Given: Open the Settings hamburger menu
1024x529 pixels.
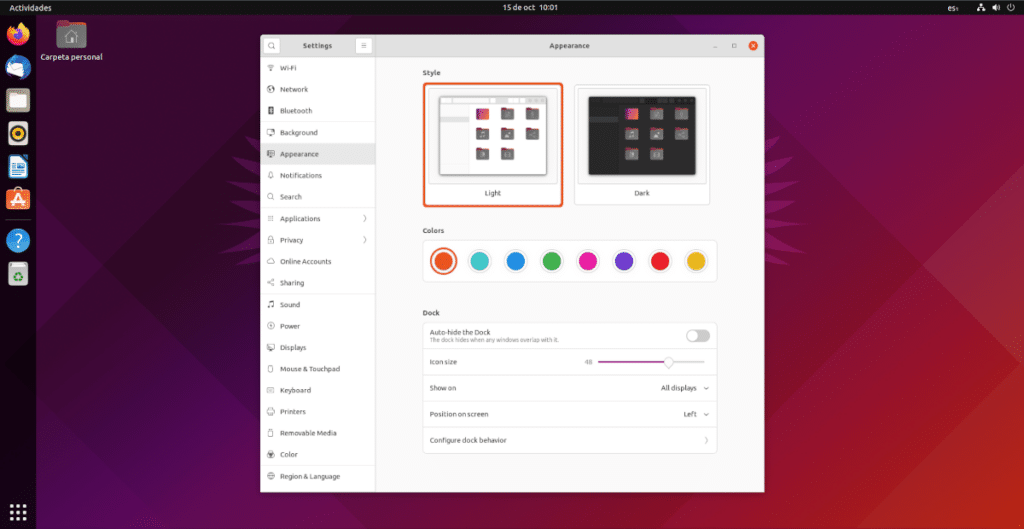Looking at the screenshot, I should (364, 46).
